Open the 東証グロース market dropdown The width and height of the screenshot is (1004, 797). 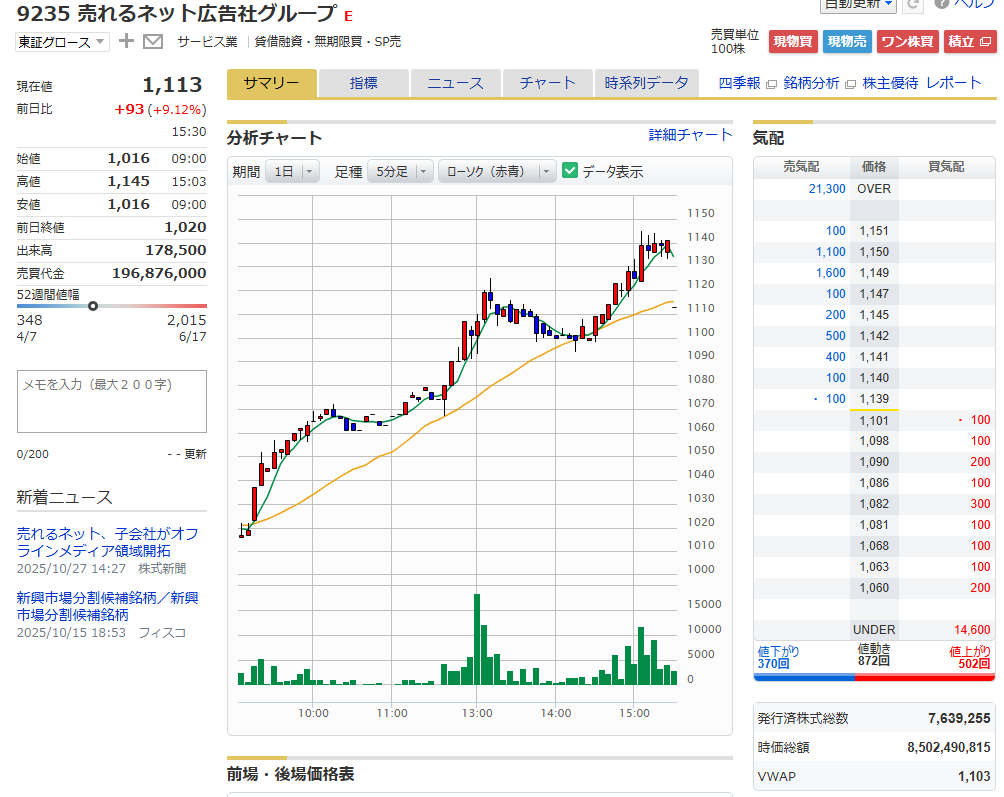point(62,42)
